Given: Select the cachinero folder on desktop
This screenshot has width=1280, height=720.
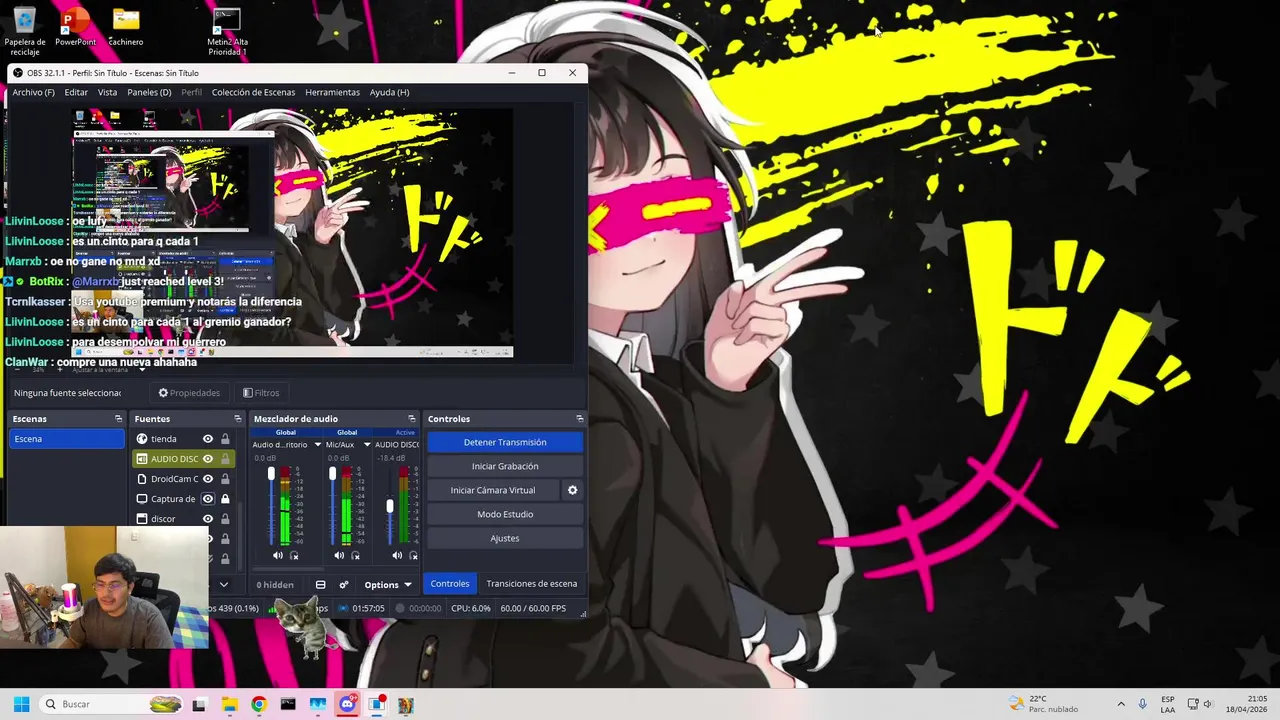Looking at the screenshot, I should (x=126, y=28).
